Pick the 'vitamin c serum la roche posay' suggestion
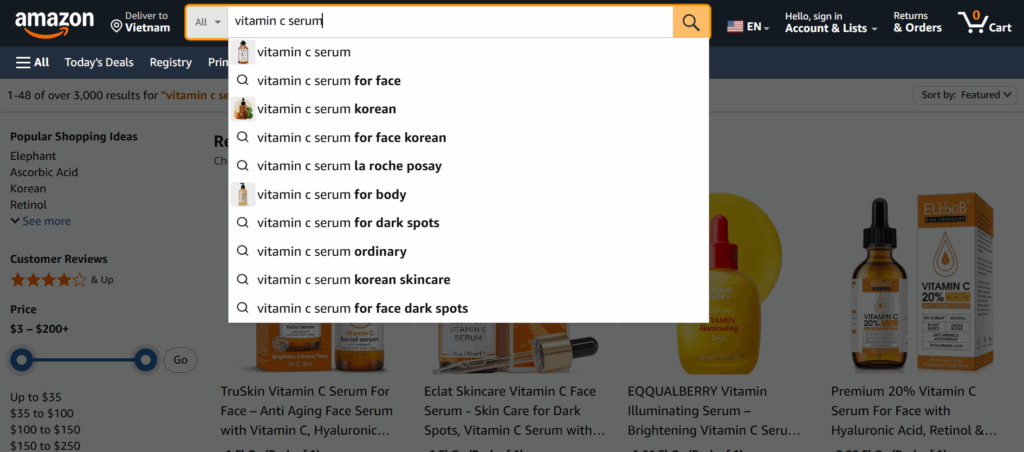The height and width of the screenshot is (452, 1024). (349, 166)
